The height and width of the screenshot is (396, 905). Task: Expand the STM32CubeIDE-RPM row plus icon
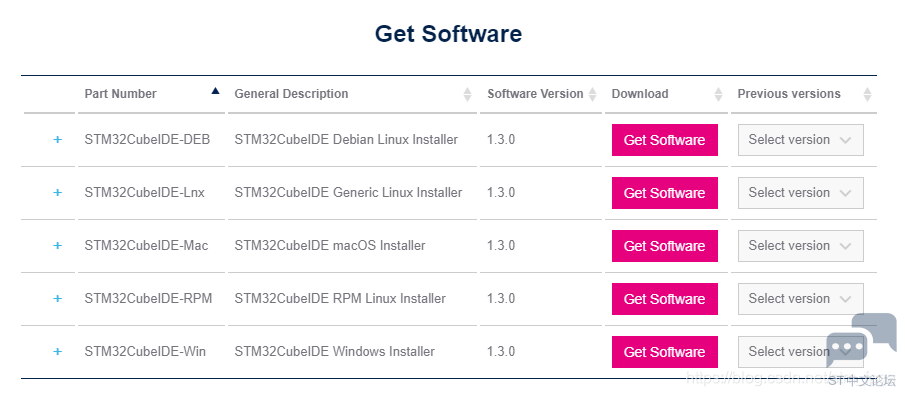[57, 298]
